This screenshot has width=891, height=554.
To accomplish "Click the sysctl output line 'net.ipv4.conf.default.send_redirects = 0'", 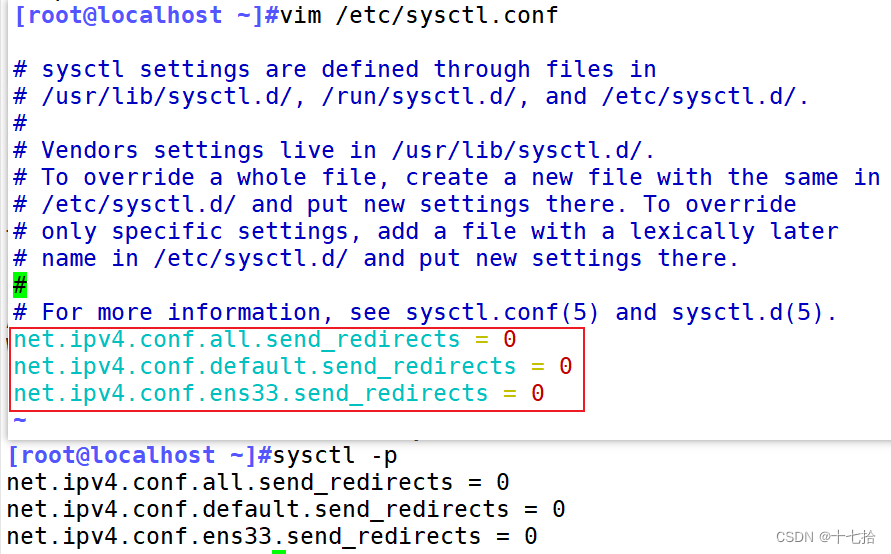I will pos(286,509).
